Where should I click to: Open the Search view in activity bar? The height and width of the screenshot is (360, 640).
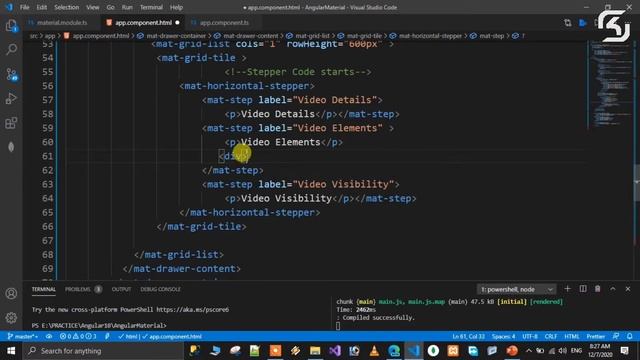11,49
